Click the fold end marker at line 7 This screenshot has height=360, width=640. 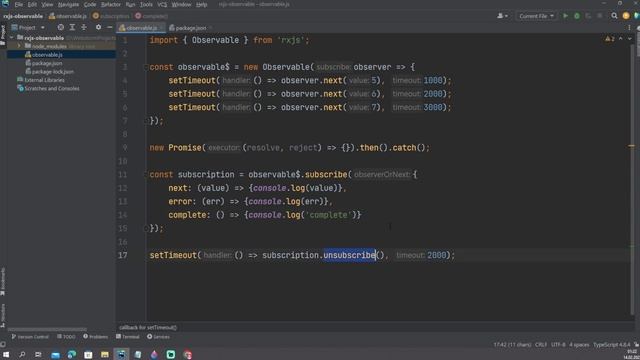pos(146,121)
